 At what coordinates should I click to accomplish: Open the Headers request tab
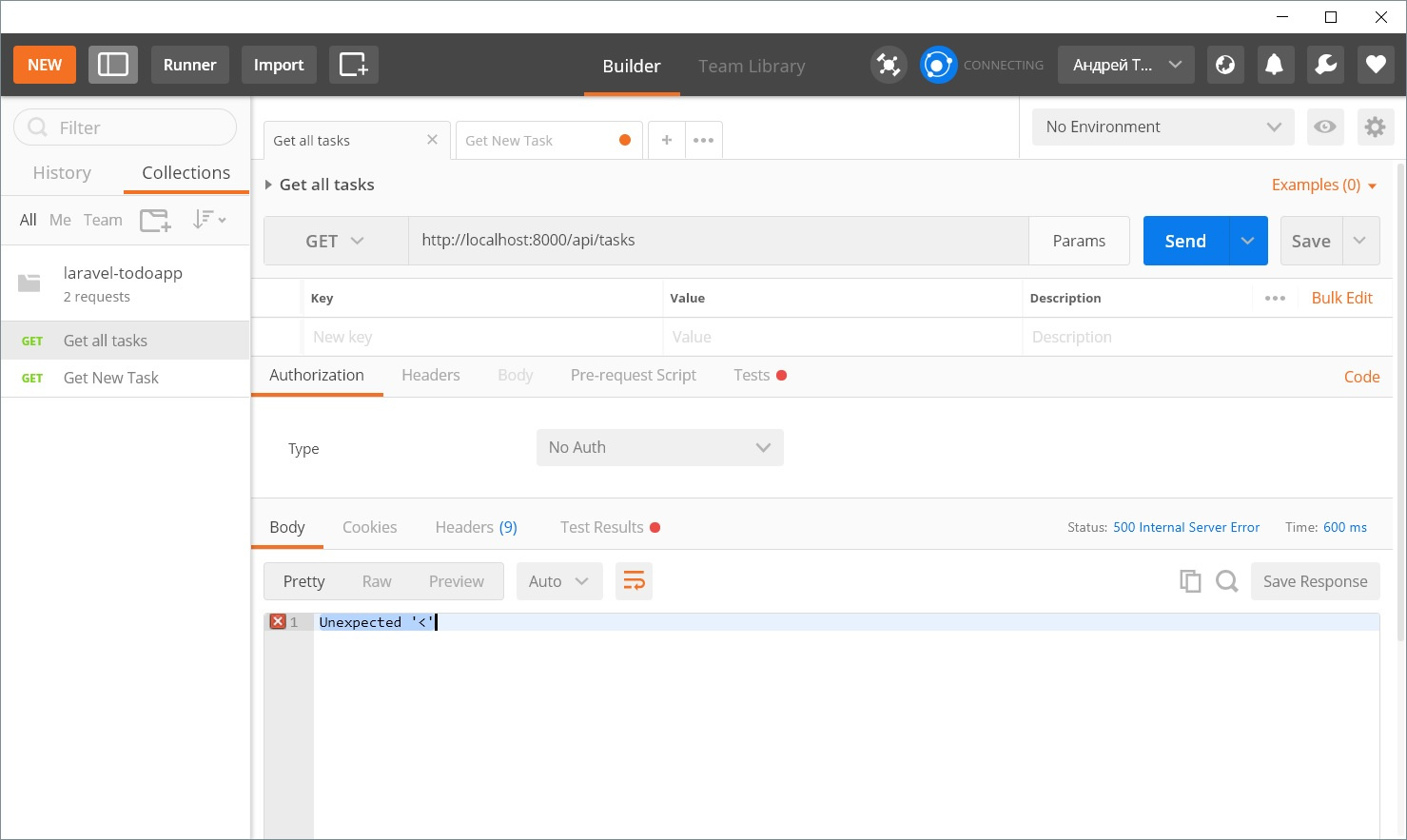click(x=431, y=375)
